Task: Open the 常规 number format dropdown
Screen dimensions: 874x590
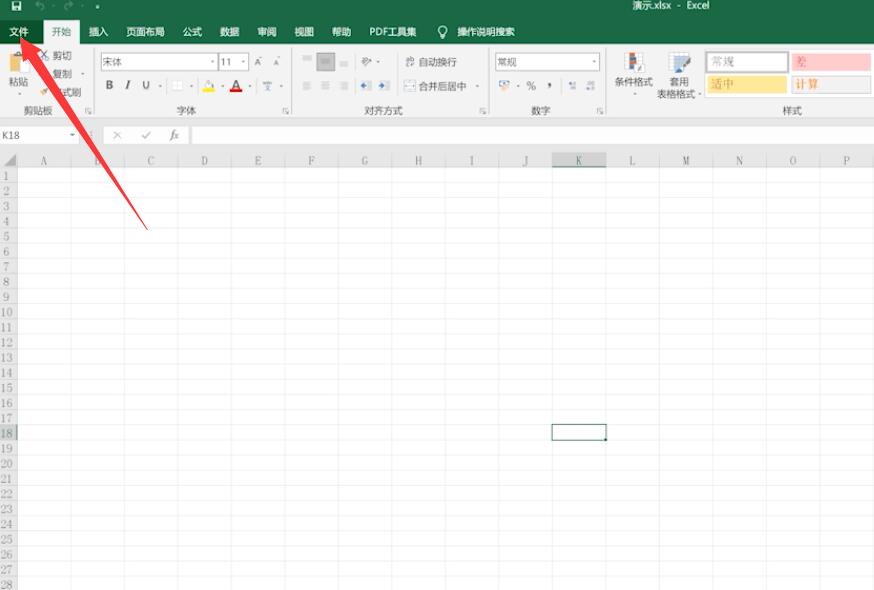Action: point(594,62)
